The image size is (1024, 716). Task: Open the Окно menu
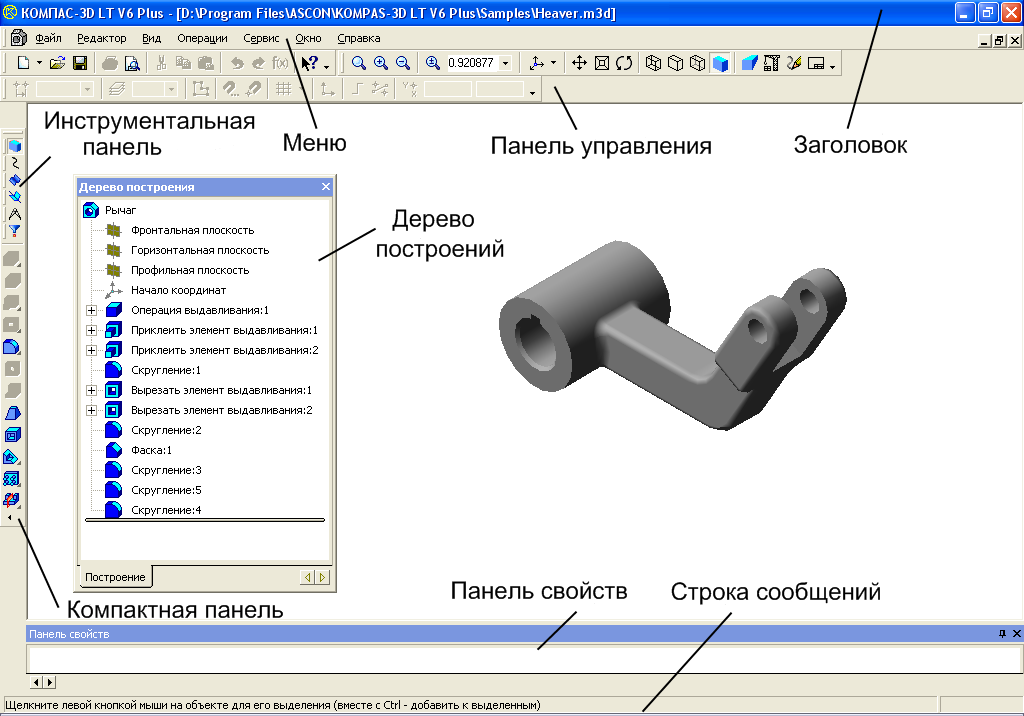point(308,39)
